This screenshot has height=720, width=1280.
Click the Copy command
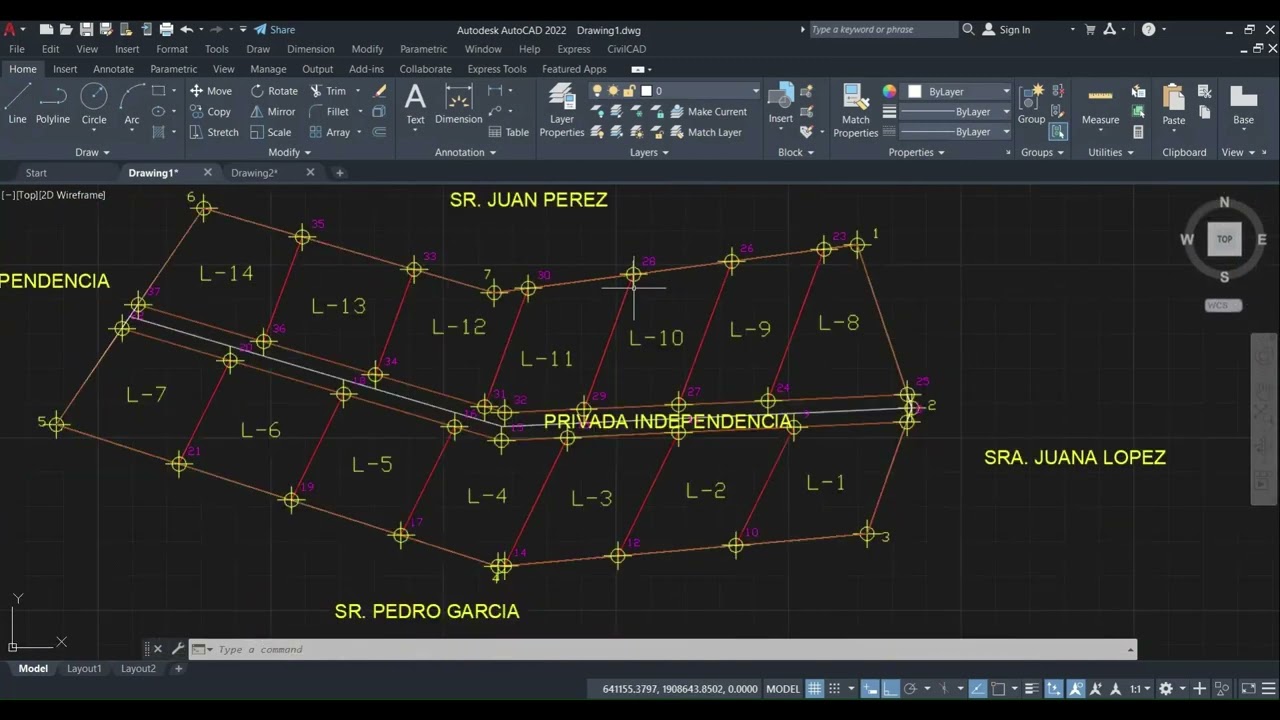tap(211, 111)
